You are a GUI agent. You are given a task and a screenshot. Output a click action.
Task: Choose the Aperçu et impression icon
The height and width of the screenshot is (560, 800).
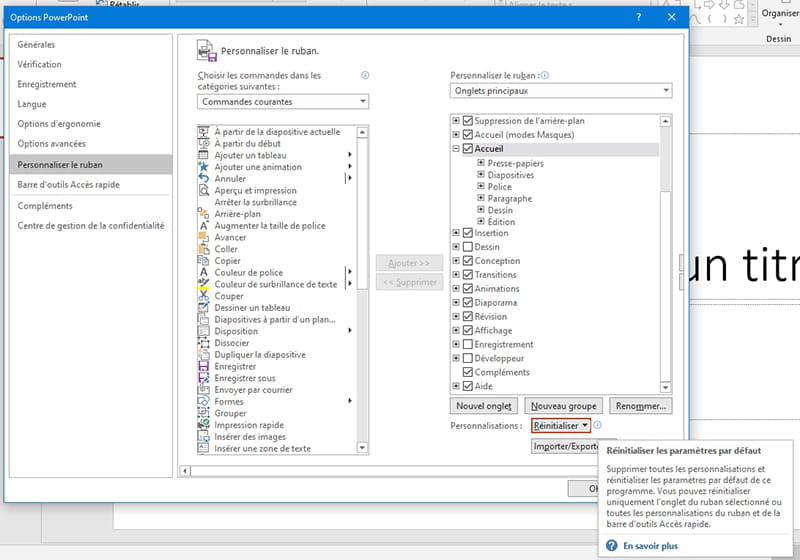tap(203, 190)
